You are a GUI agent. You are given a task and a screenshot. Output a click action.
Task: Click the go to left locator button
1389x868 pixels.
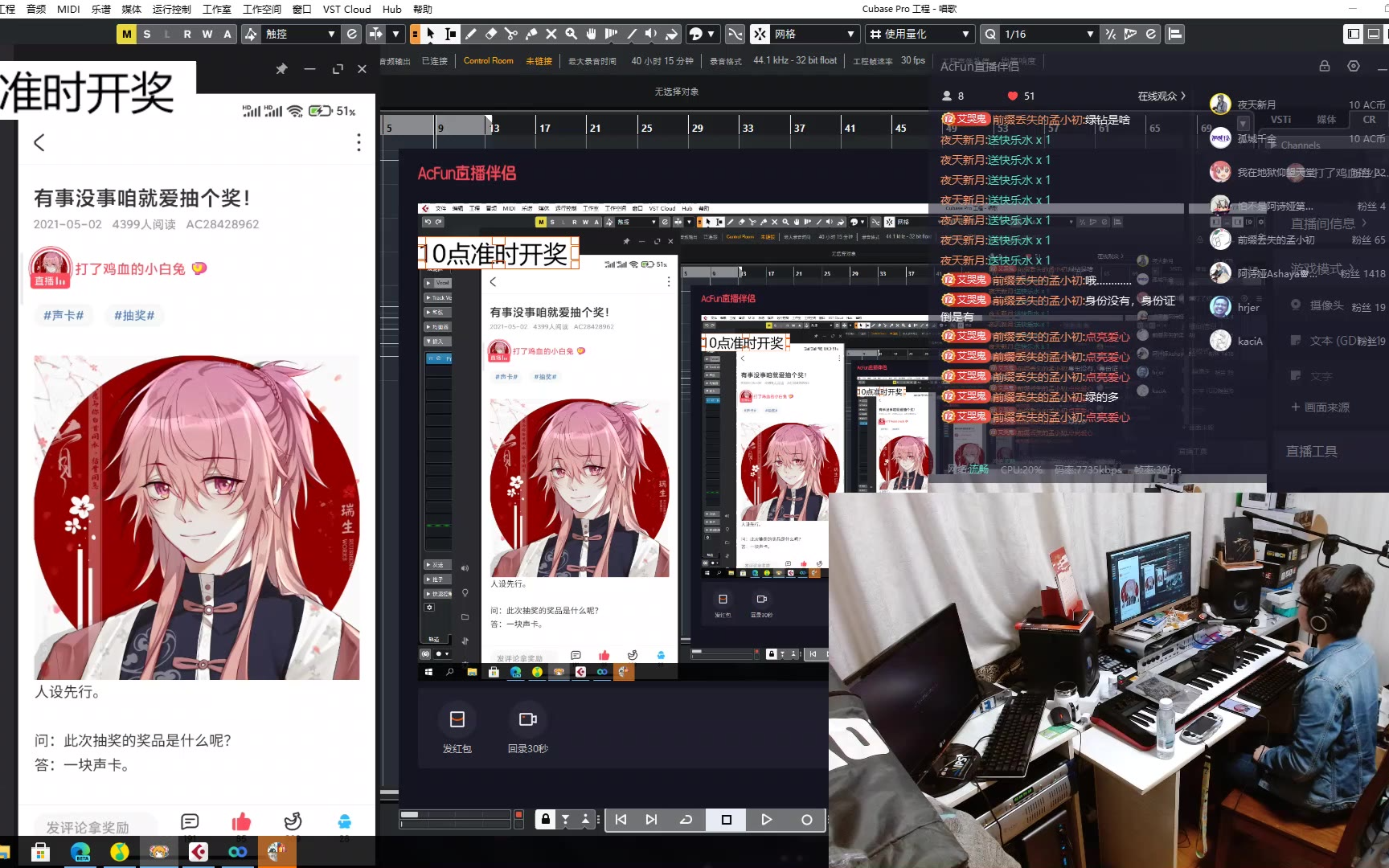(621, 820)
